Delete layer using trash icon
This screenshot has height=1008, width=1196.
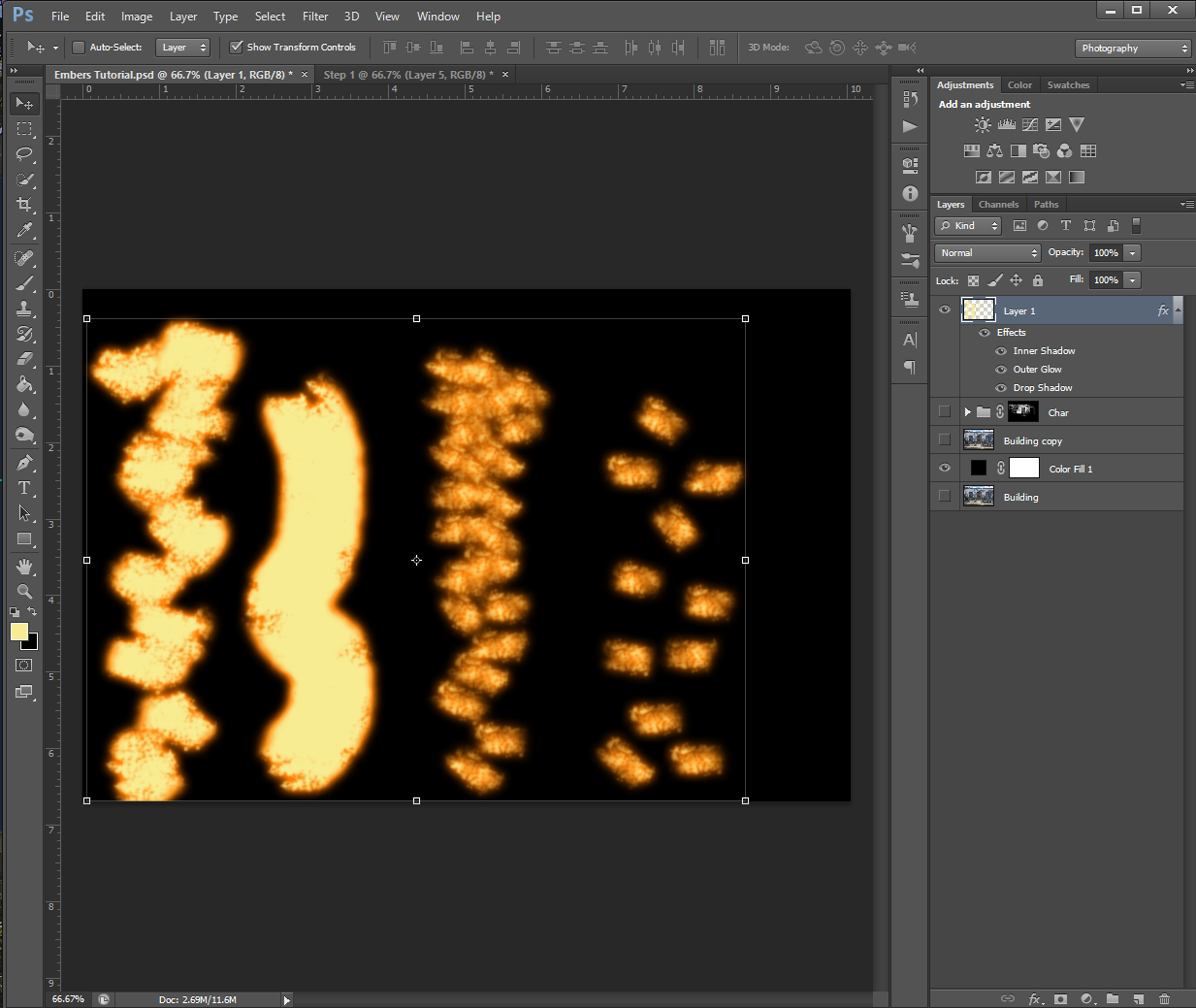point(1164,998)
